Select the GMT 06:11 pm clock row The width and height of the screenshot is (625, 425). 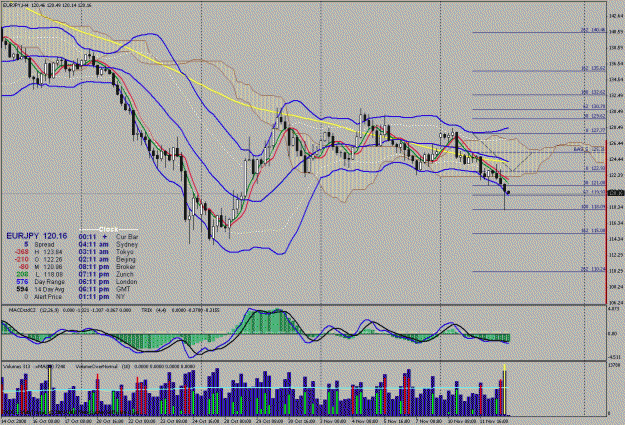point(105,289)
